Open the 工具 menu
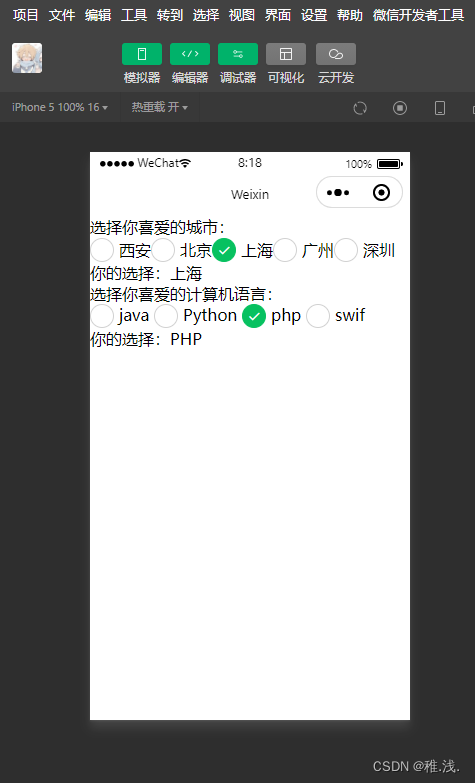 point(134,15)
